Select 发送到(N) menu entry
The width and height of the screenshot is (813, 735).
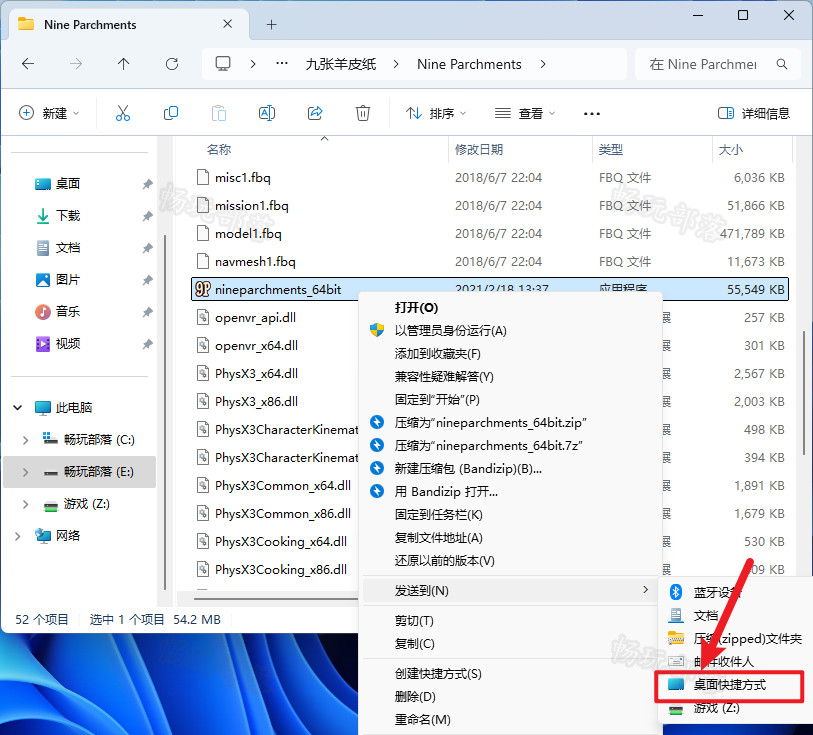click(x=512, y=590)
